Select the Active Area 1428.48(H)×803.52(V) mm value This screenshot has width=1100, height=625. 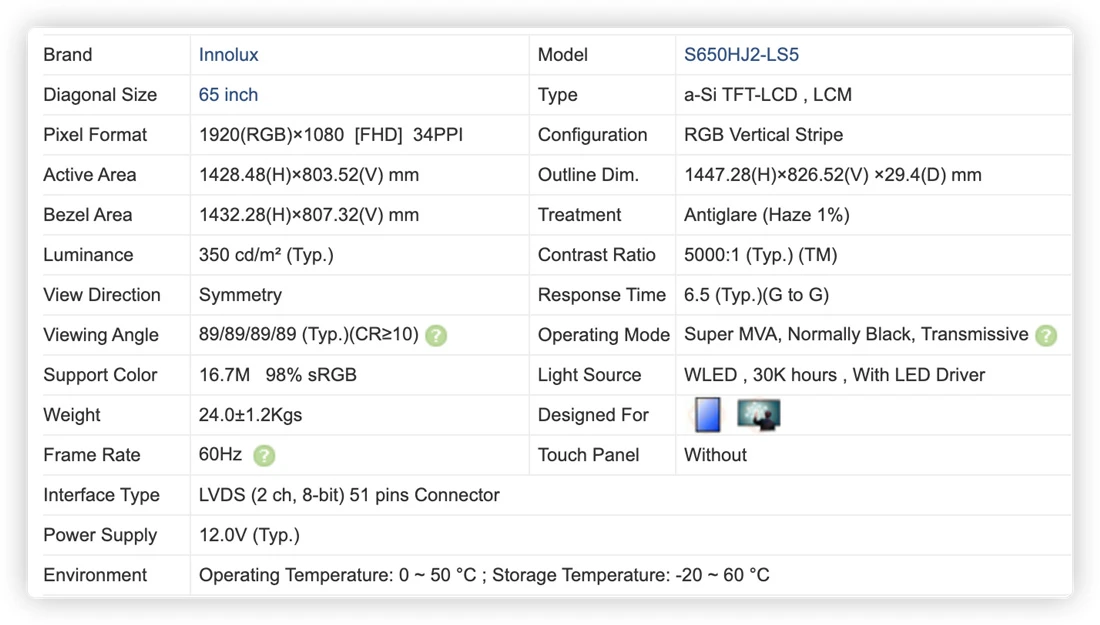point(309,175)
